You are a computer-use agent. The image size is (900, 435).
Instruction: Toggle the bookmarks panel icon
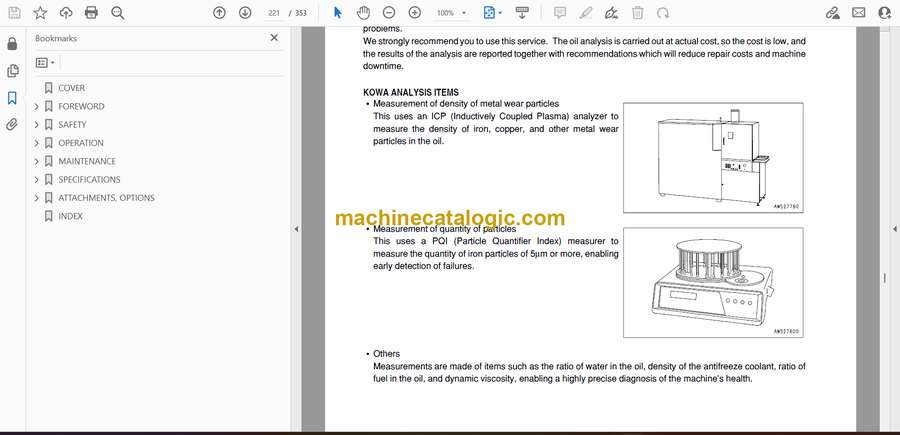tap(12, 98)
